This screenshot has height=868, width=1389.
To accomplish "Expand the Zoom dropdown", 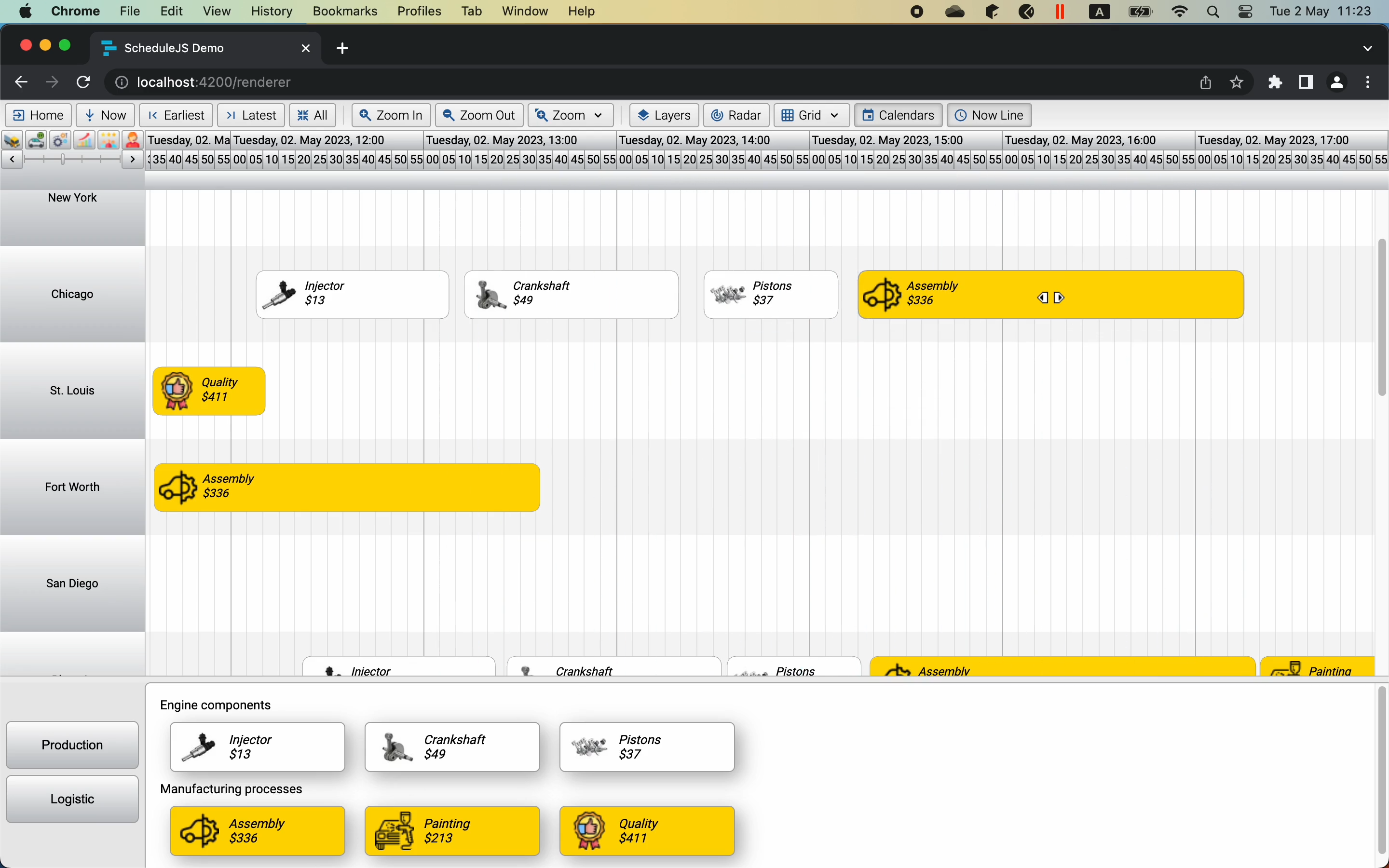I will (x=570, y=115).
